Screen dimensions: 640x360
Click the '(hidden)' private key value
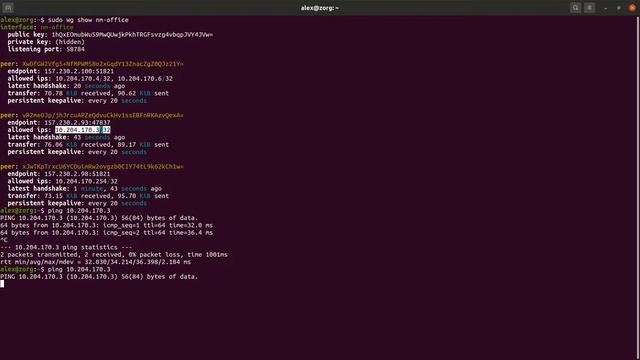(x=70, y=42)
